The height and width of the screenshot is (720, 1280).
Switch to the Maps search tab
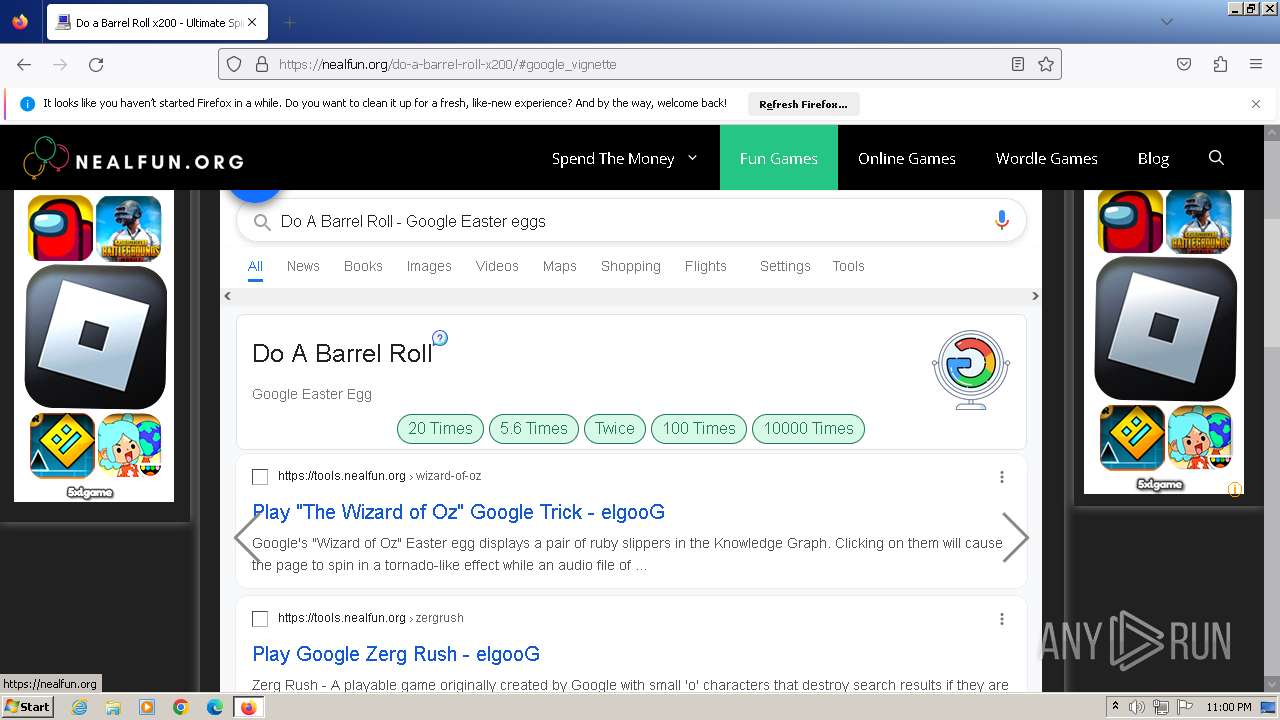point(560,266)
